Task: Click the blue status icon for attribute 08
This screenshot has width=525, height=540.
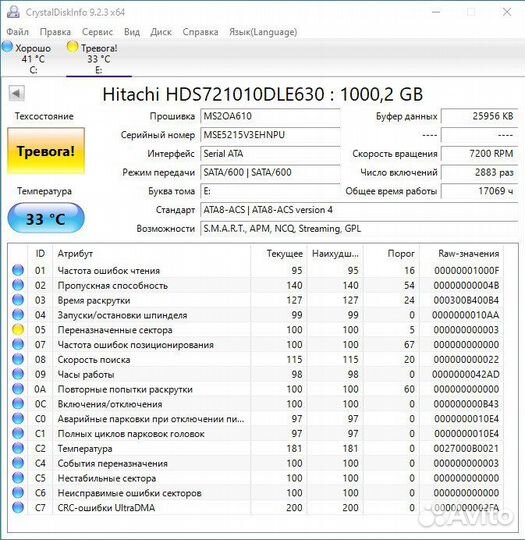Action: 18,359
